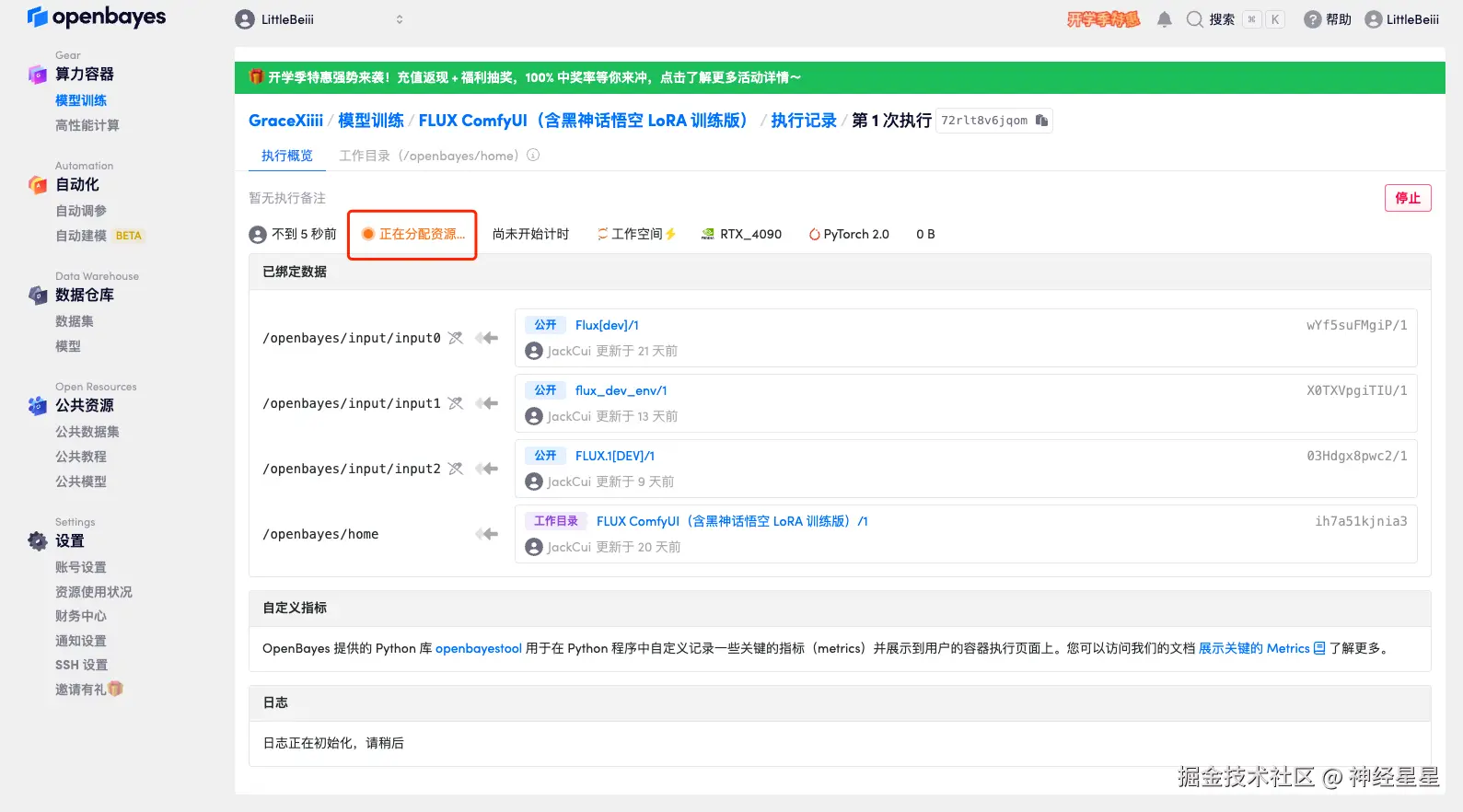Click the 设置 gear icon

click(38, 541)
